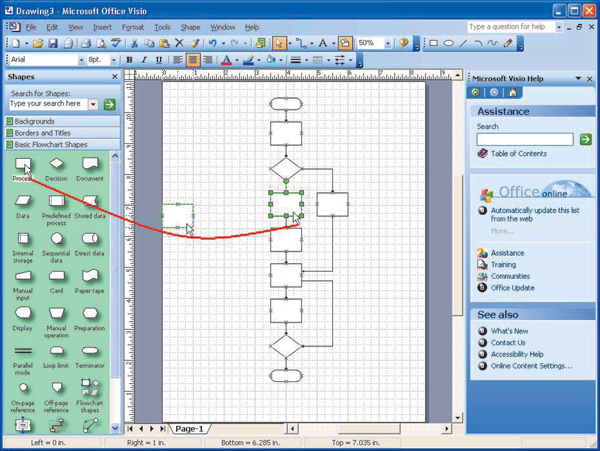This screenshot has height=451, width=600.
Task: Open the zoom level dropdown
Action: coord(387,44)
